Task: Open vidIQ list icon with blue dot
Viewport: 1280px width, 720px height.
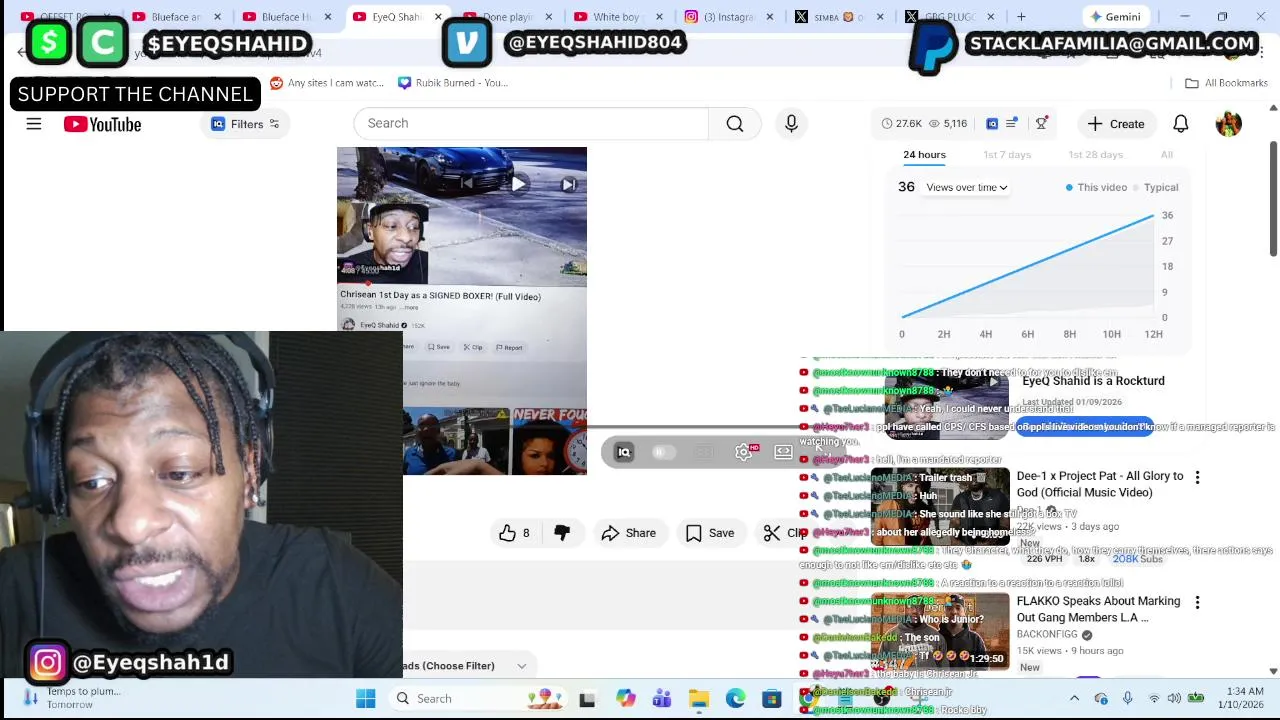Action: click(x=1011, y=124)
